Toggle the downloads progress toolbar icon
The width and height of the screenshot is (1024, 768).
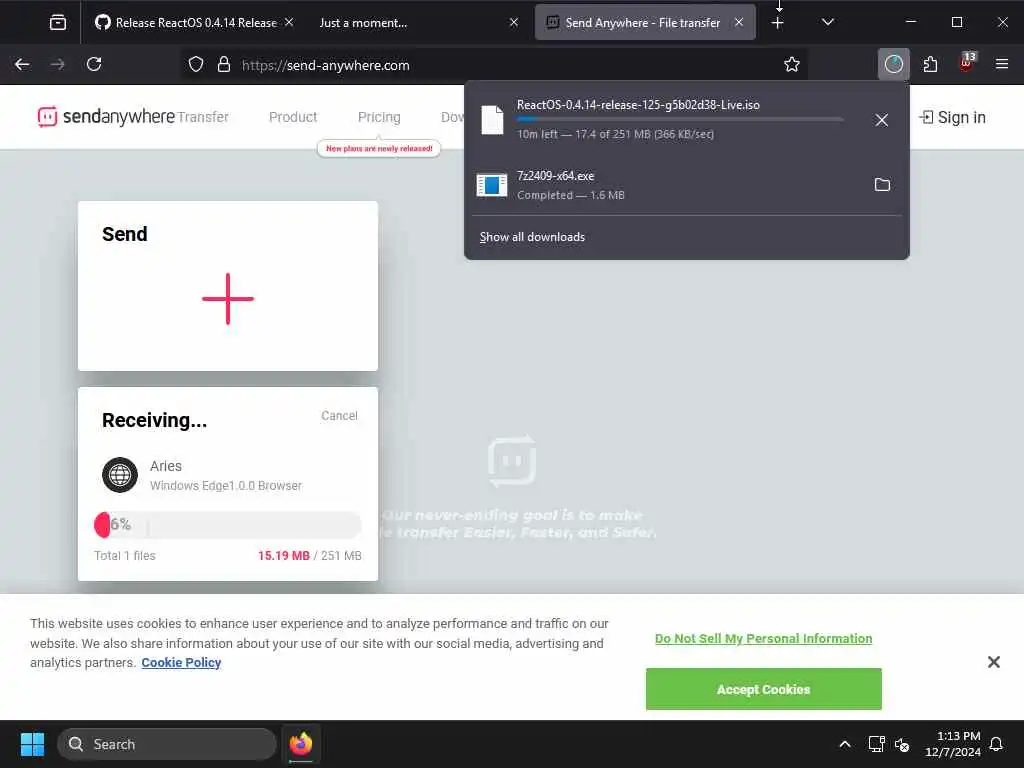(x=893, y=65)
